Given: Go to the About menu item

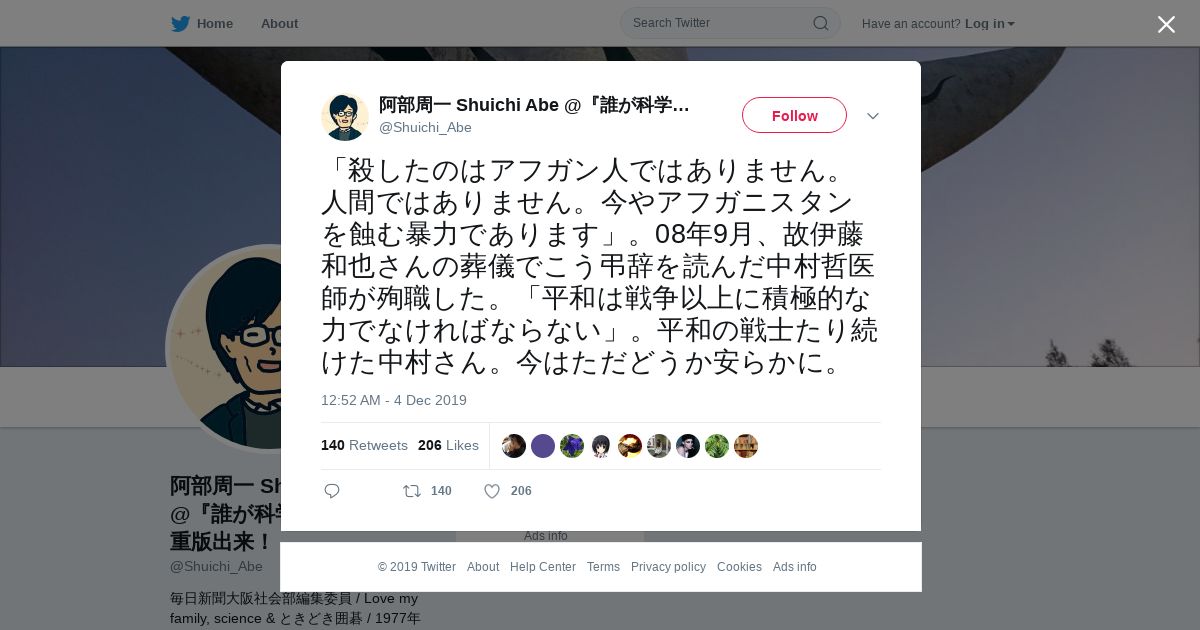Looking at the screenshot, I should click(x=279, y=23).
